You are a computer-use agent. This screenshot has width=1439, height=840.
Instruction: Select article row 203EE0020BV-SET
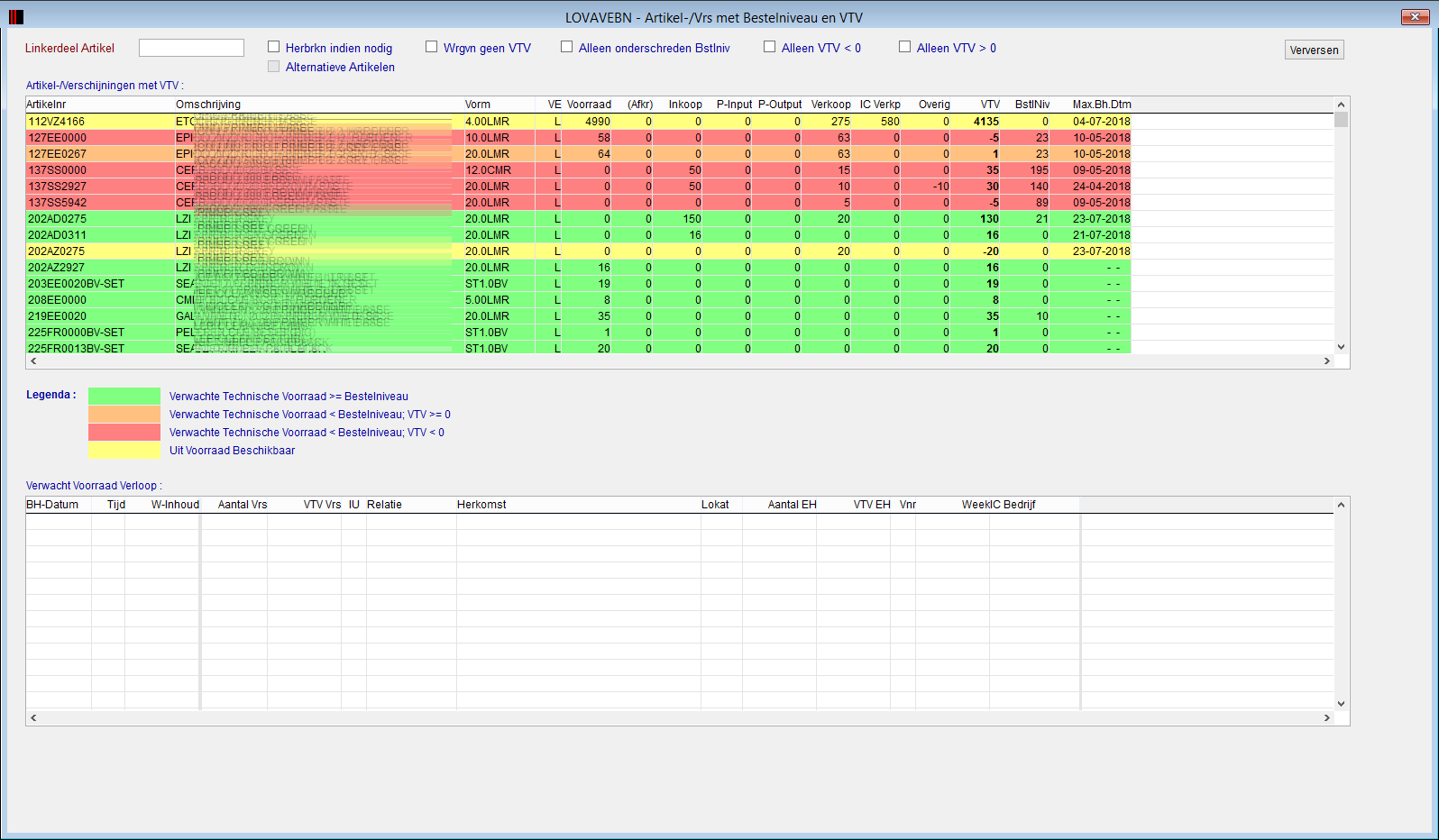pyautogui.click(x=578, y=284)
